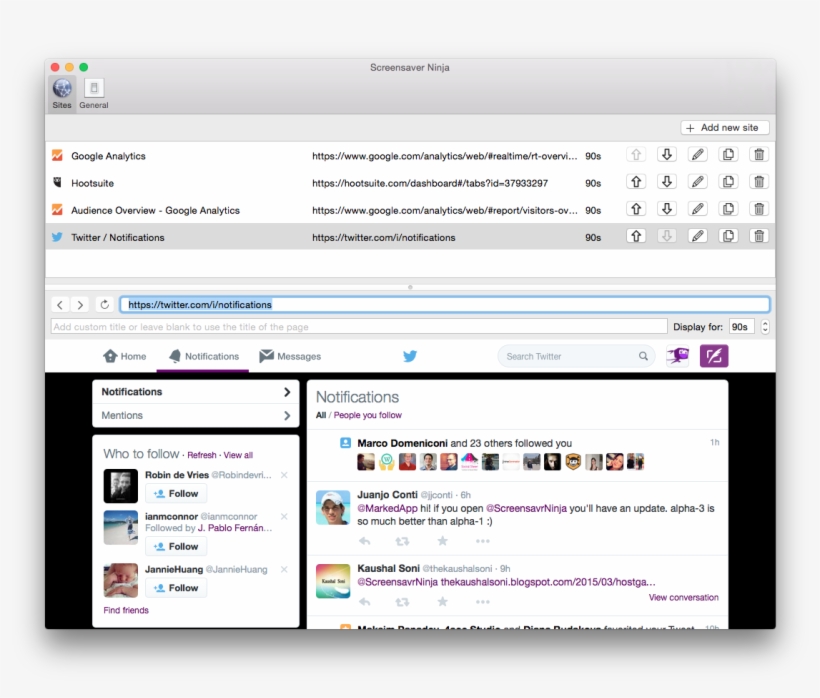
Task: Open Twitter Messages tab
Action: click(x=290, y=357)
